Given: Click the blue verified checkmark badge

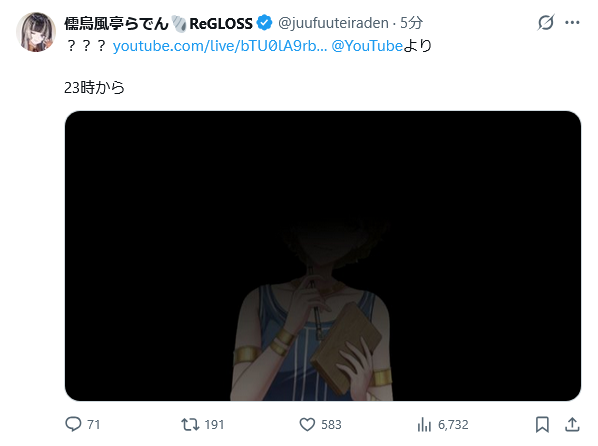Looking at the screenshot, I should click(264, 23).
